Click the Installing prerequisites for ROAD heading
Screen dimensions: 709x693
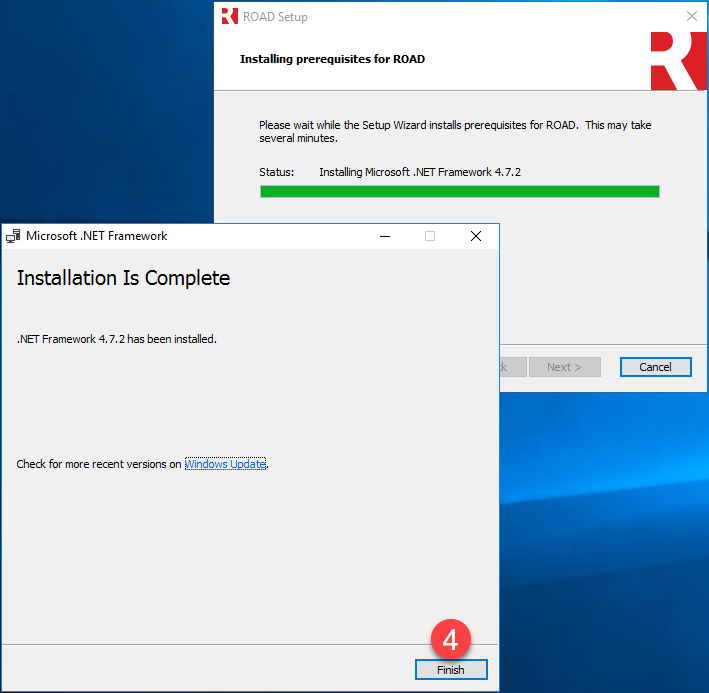point(332,59)
